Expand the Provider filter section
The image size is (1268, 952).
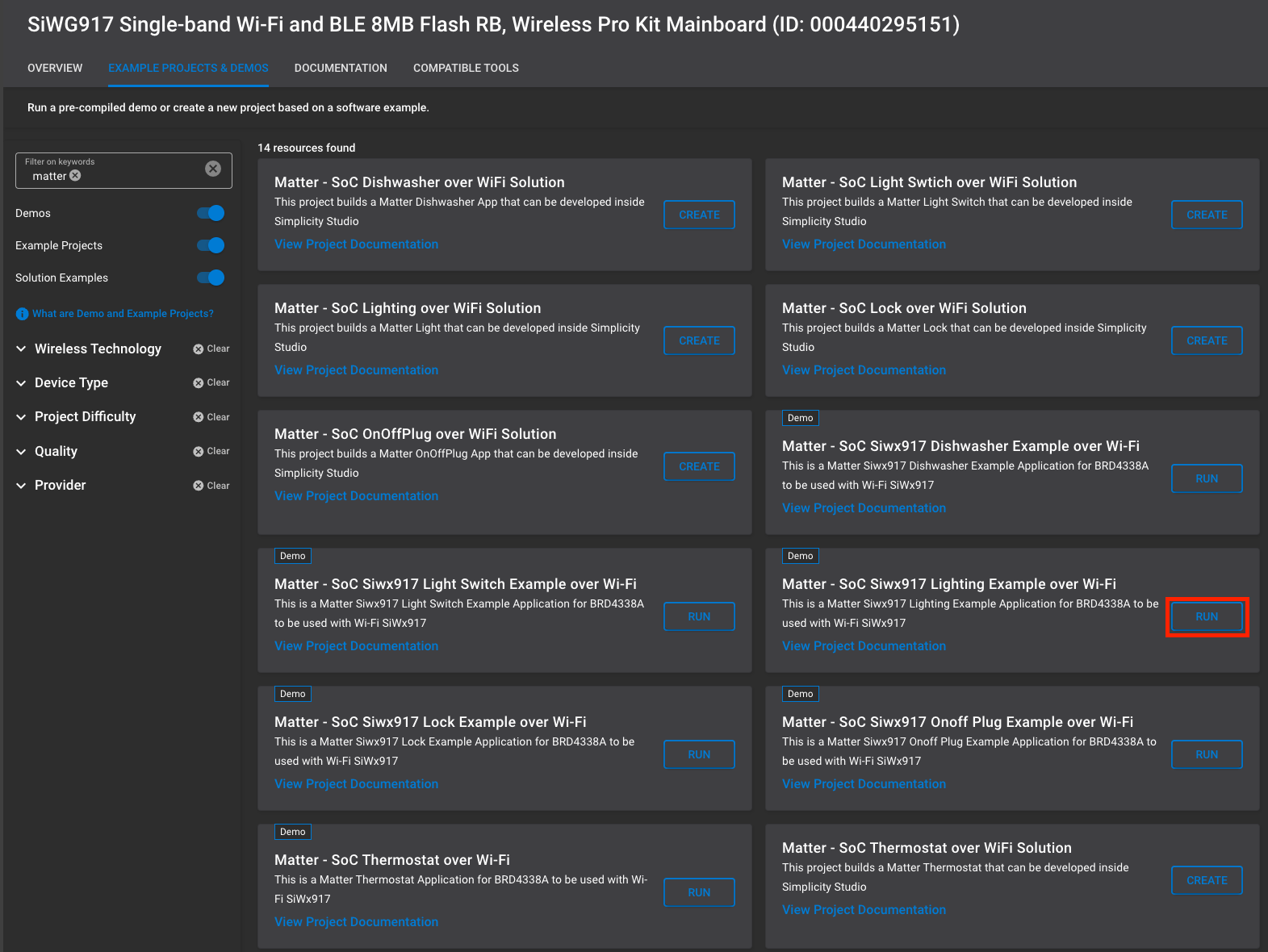[x=22, y=486]
